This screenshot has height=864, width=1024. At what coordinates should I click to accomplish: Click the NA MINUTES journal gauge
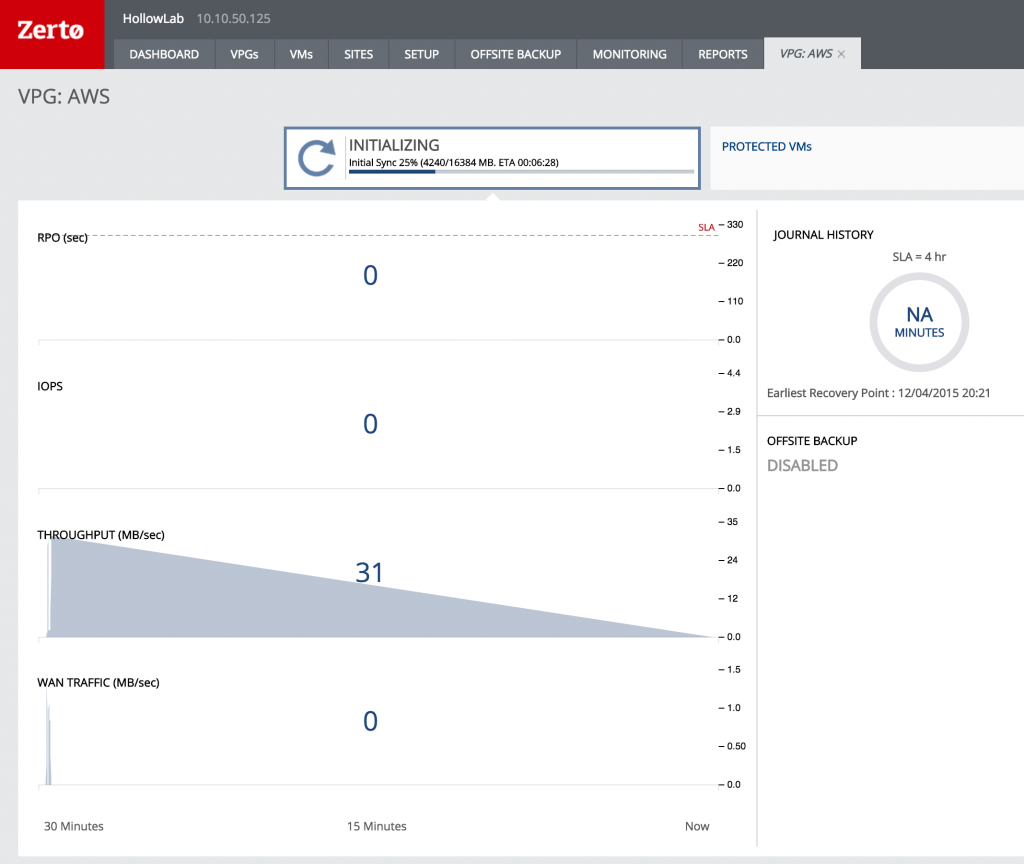919,322
